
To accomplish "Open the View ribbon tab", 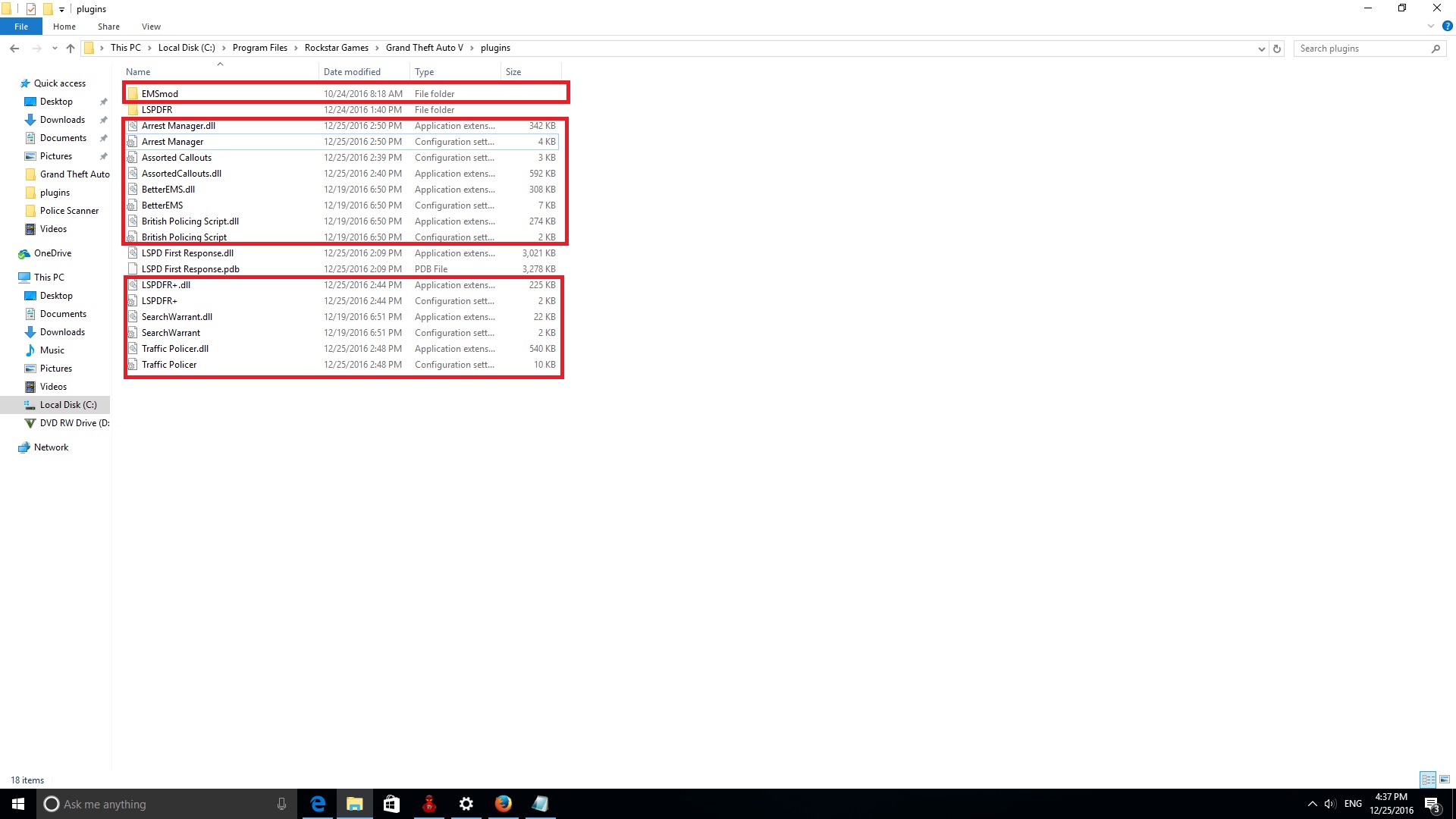I will click(x=151, y=27).
